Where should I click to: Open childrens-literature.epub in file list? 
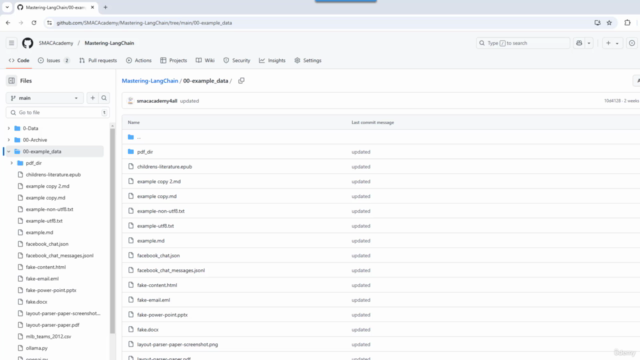click(x=164, y=167)
